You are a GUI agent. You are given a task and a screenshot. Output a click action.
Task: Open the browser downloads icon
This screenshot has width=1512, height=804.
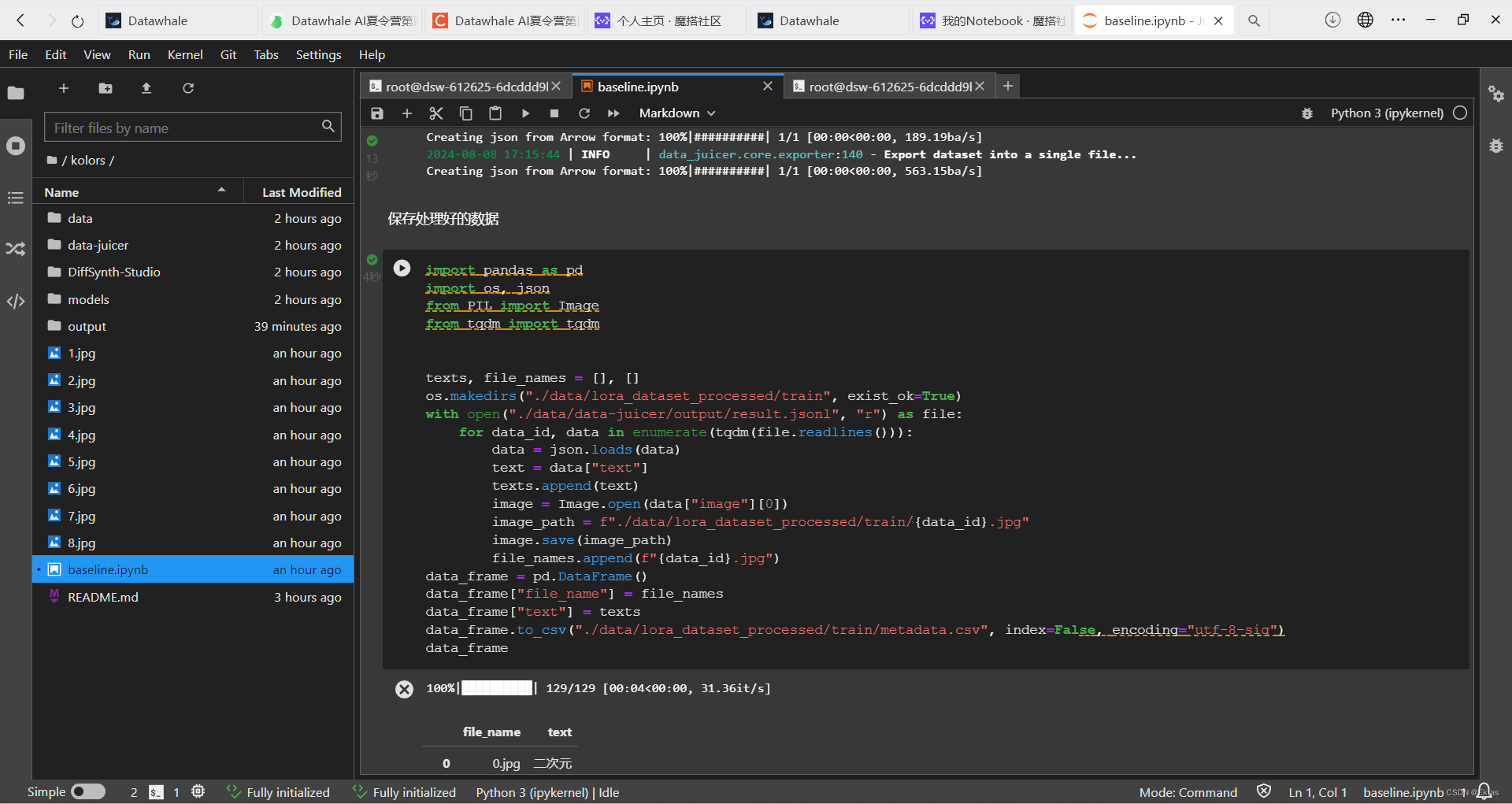tap(1332, 20)
